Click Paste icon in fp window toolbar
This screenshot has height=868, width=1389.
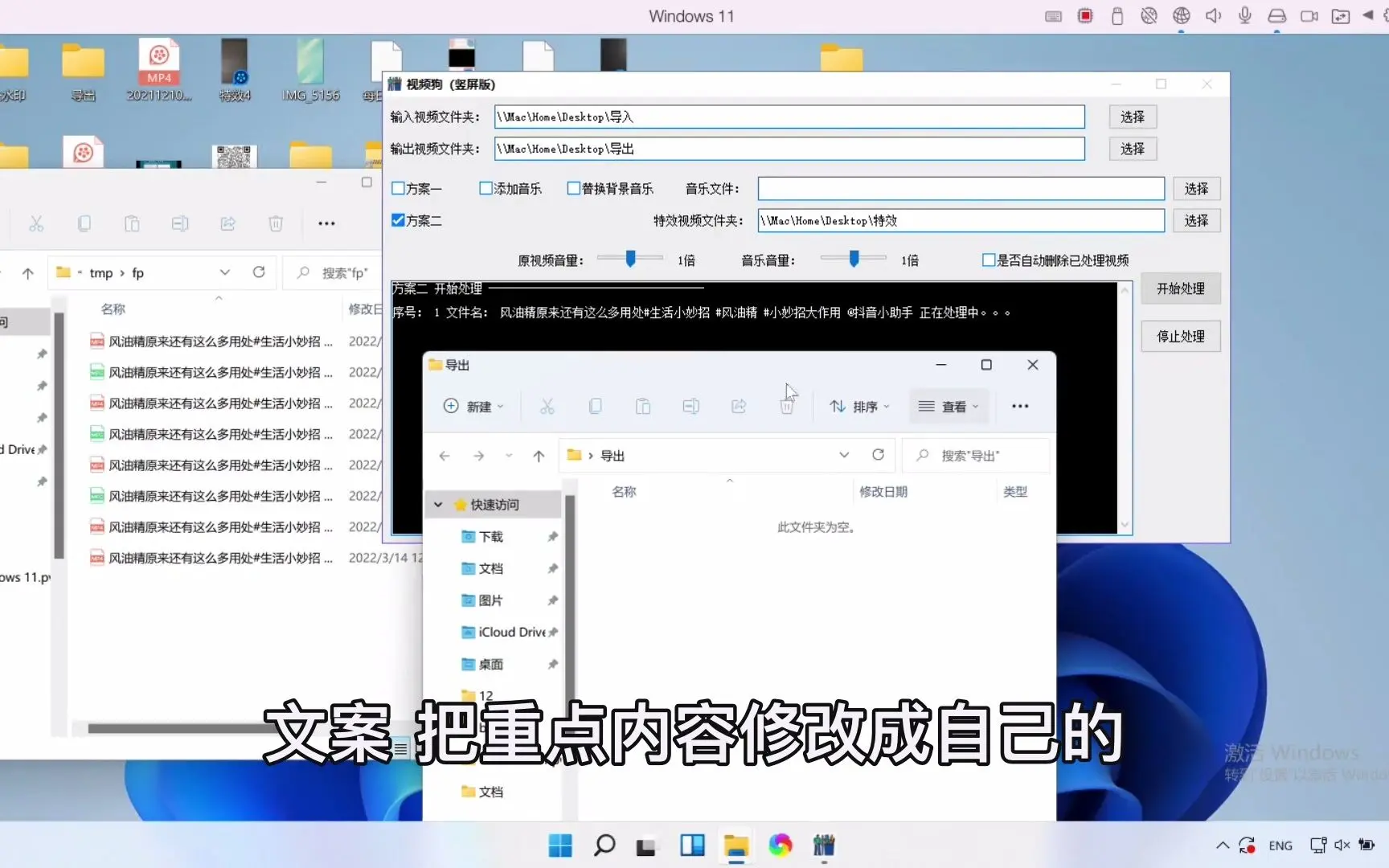pos(132,223)
